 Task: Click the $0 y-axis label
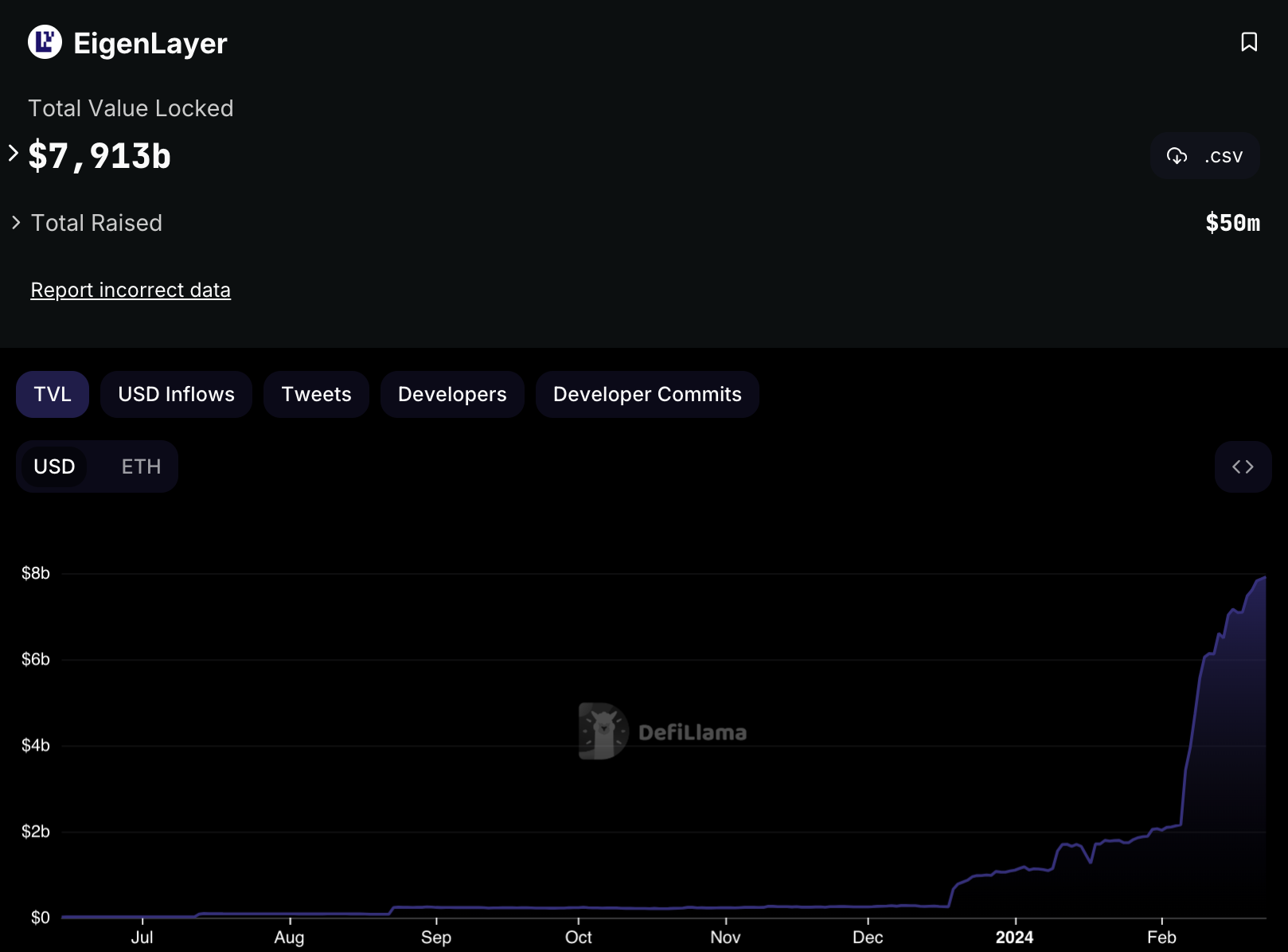coord(41,918)
